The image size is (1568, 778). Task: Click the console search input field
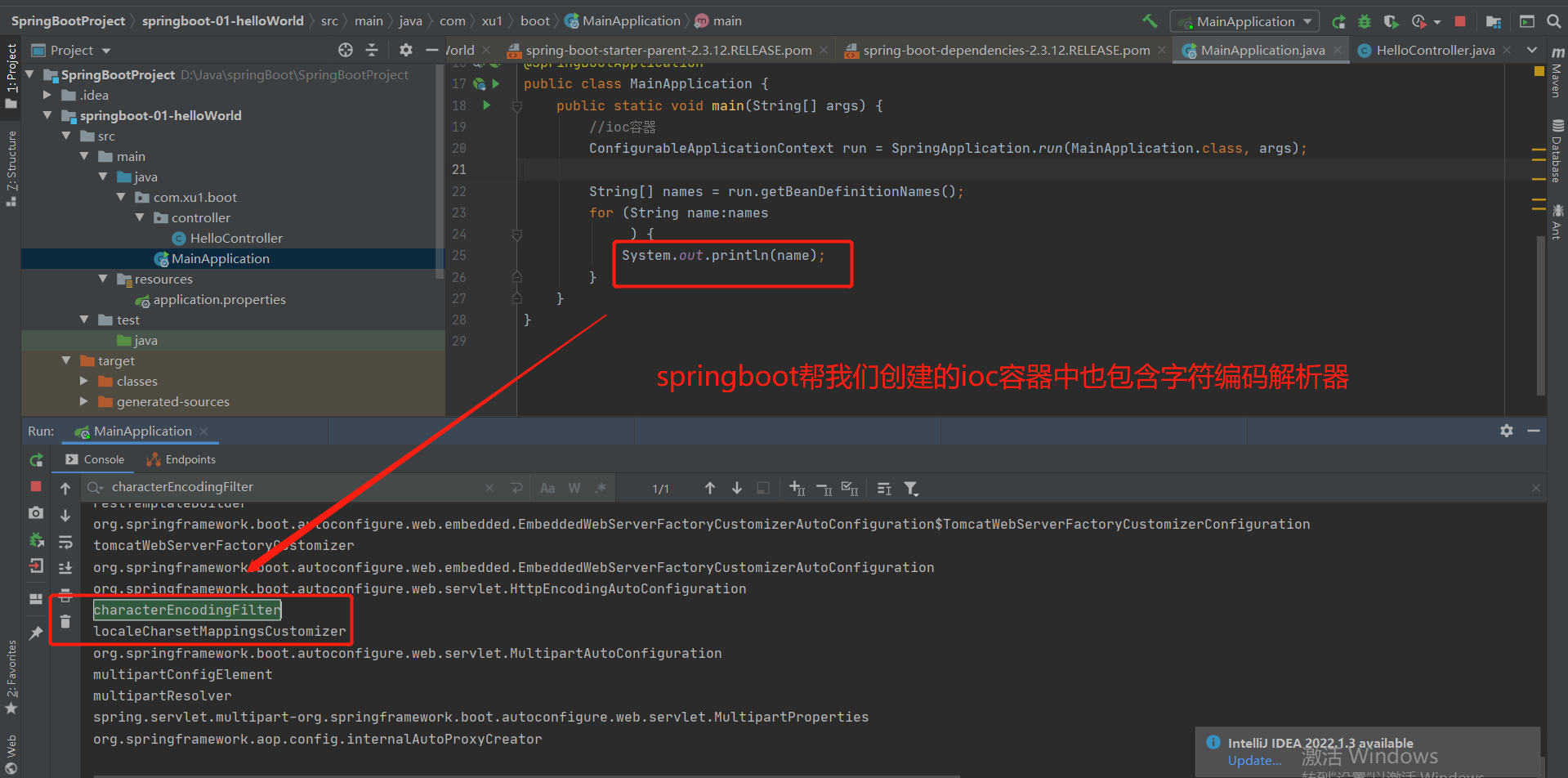pos(294,487)
